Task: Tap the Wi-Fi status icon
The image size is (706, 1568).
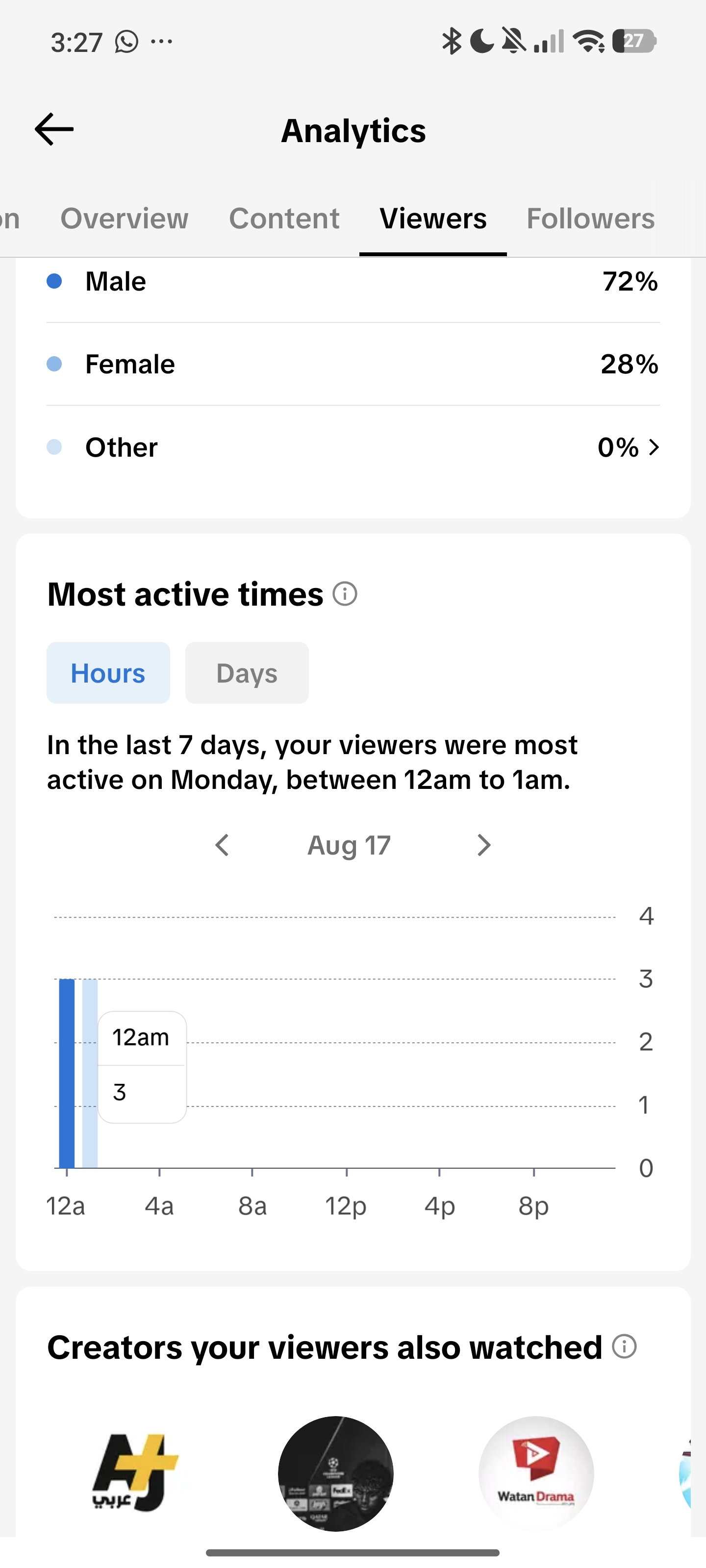Action: [x=588, y=41]
